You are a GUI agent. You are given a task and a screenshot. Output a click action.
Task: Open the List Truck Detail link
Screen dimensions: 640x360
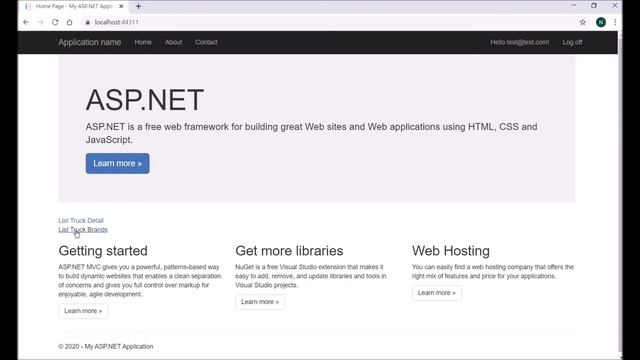click(81, 220)
